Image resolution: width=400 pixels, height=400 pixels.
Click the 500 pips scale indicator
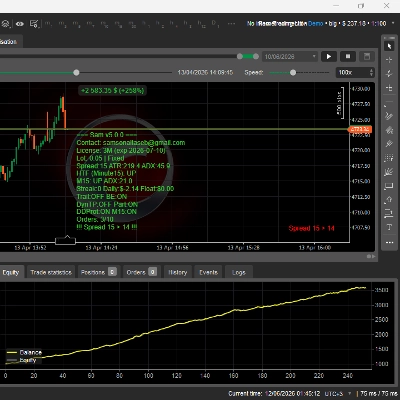point(340,102)
